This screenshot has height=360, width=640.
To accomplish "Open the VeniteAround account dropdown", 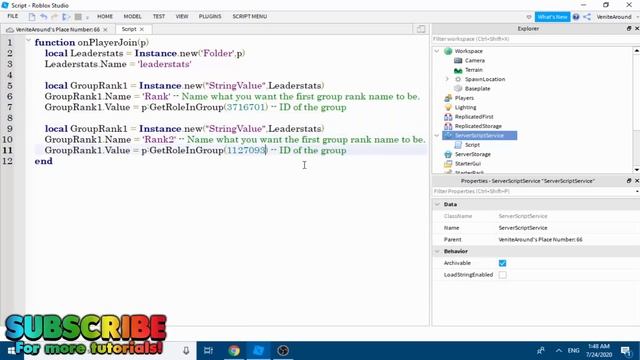I will pos(617,17).
